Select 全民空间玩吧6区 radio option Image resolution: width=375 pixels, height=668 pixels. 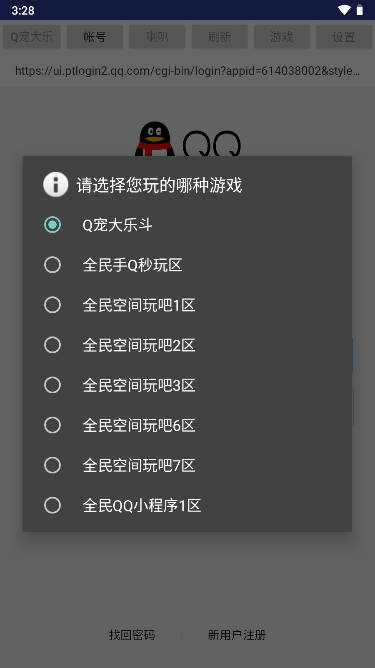(x=187, y=425)
